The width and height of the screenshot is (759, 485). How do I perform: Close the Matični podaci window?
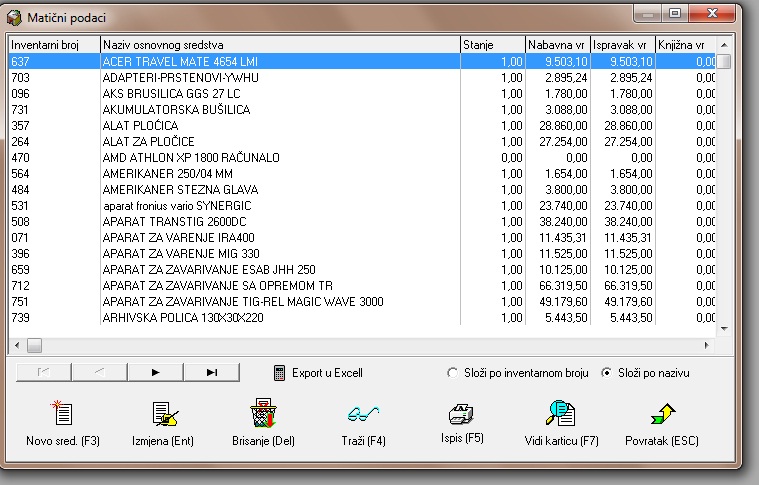click(x=713, y=13)
